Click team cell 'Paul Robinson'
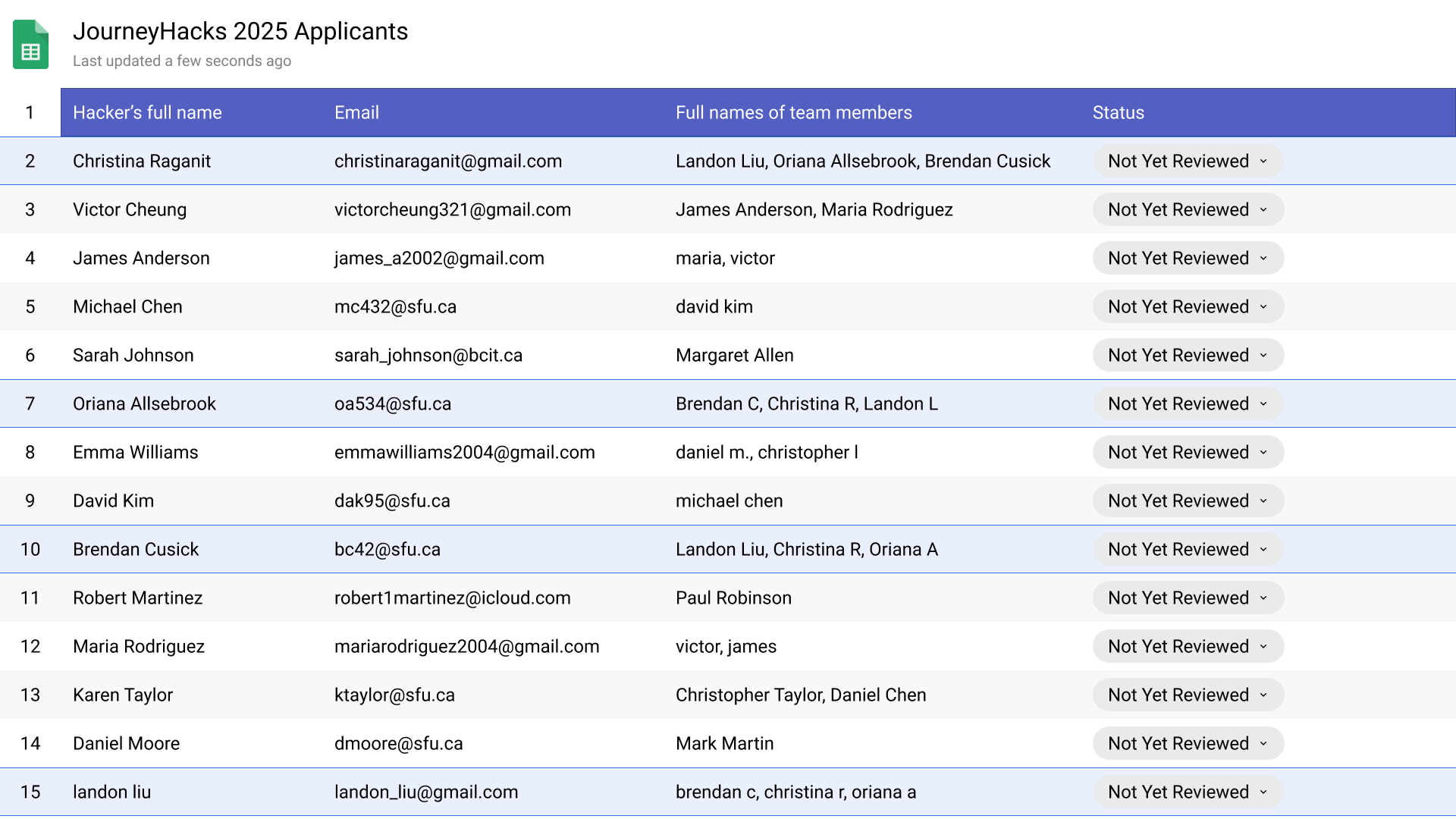The height and width of the screenshot is (819, 1456). pos(733,598)
